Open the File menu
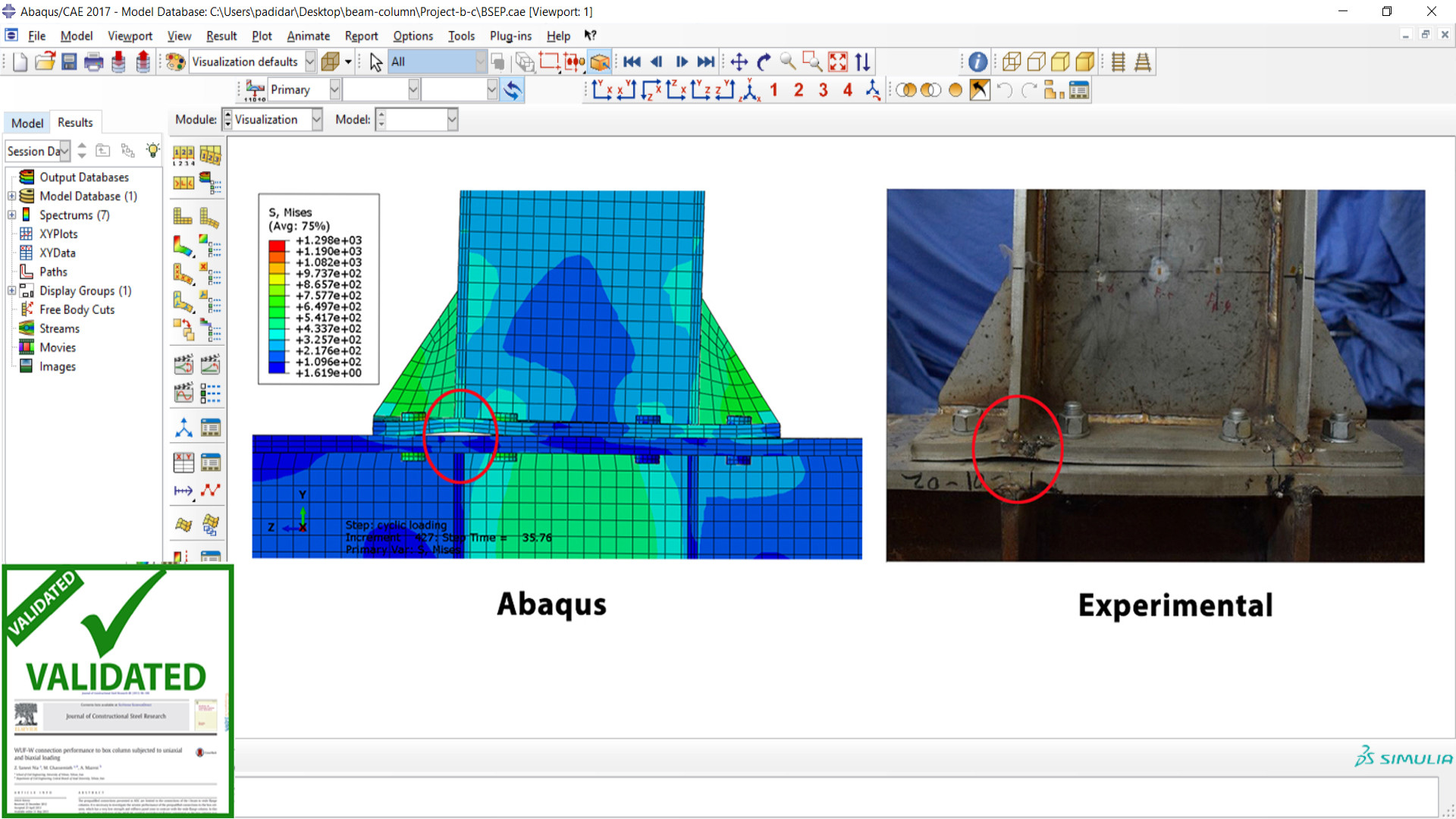The height and width of the screenshot is (819, 1456). [x=36, y=36]
